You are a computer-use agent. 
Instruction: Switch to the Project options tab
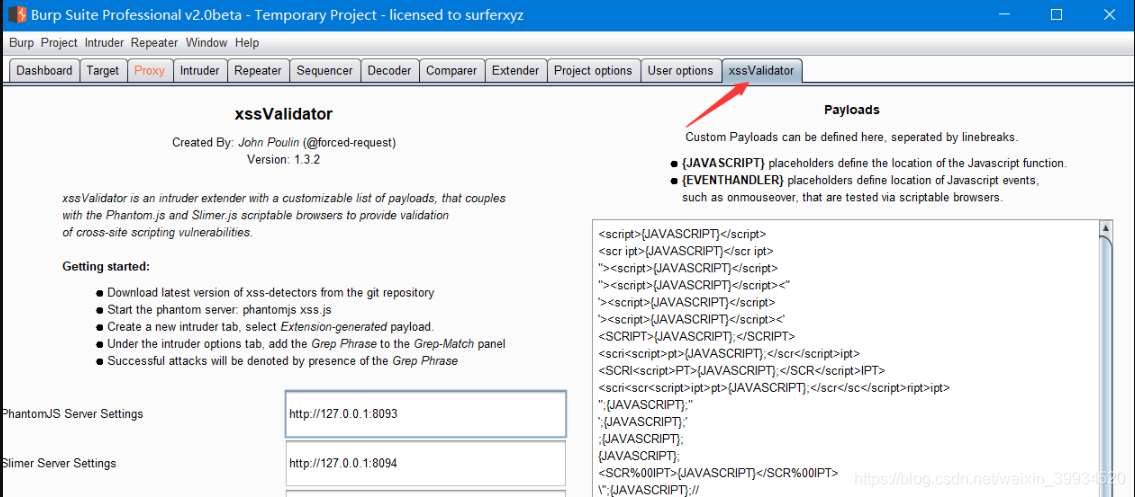pyautogui.click(x=594, y=71)
